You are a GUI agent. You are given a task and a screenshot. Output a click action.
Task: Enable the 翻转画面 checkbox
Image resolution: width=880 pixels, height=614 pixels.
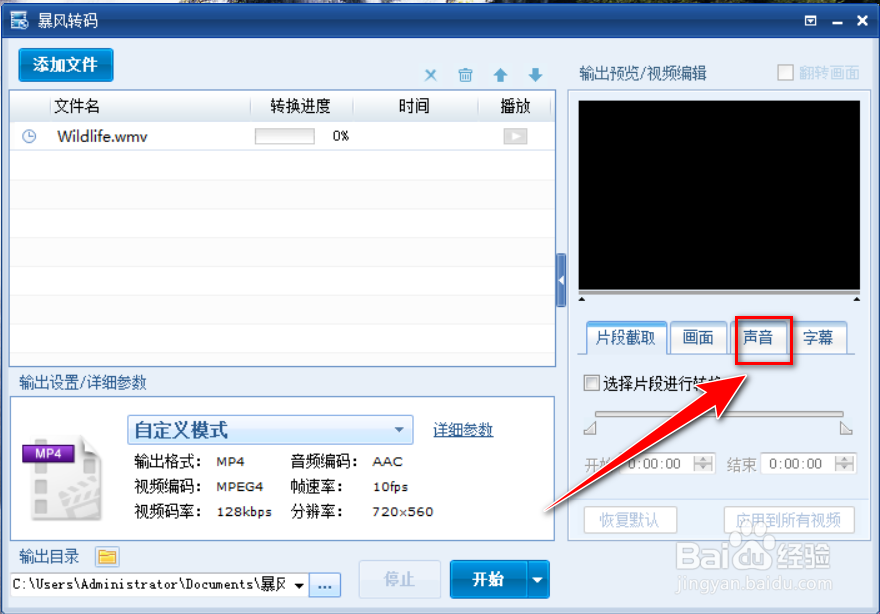pyautogui.click(x=785, y=72)
